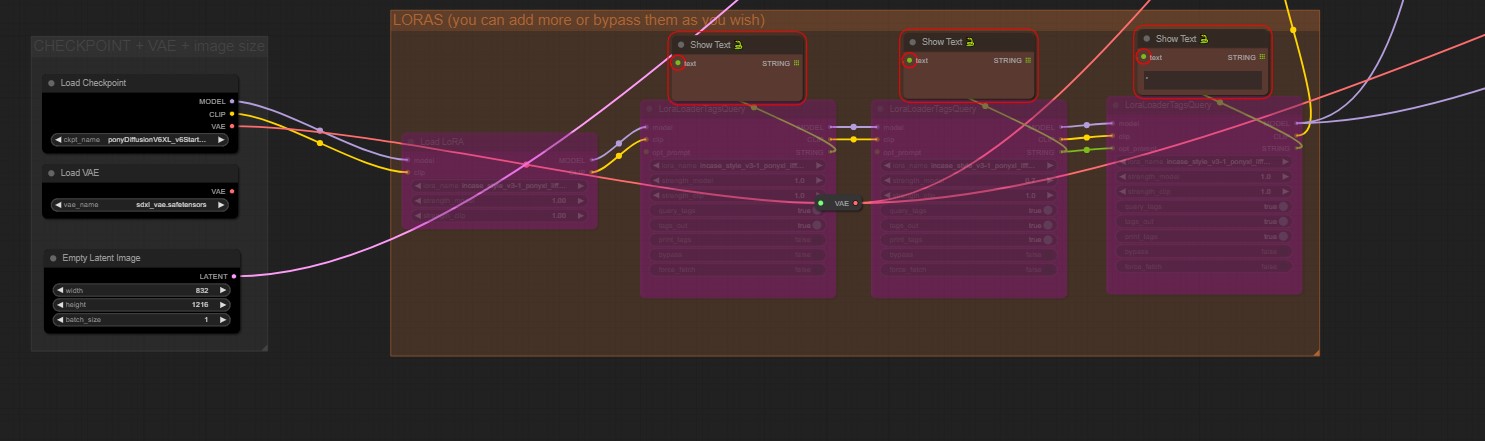Viewport: 1485px width, 441px height.
Task: Select the Empty Latent Image node title
Action: [101, 258]
